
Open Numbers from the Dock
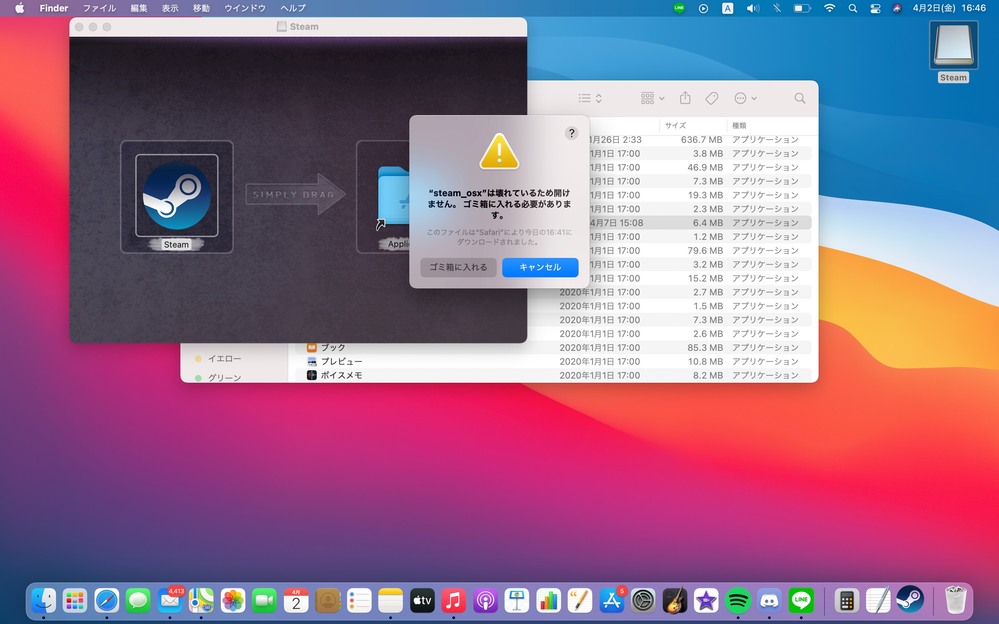[x=549, y=600]
